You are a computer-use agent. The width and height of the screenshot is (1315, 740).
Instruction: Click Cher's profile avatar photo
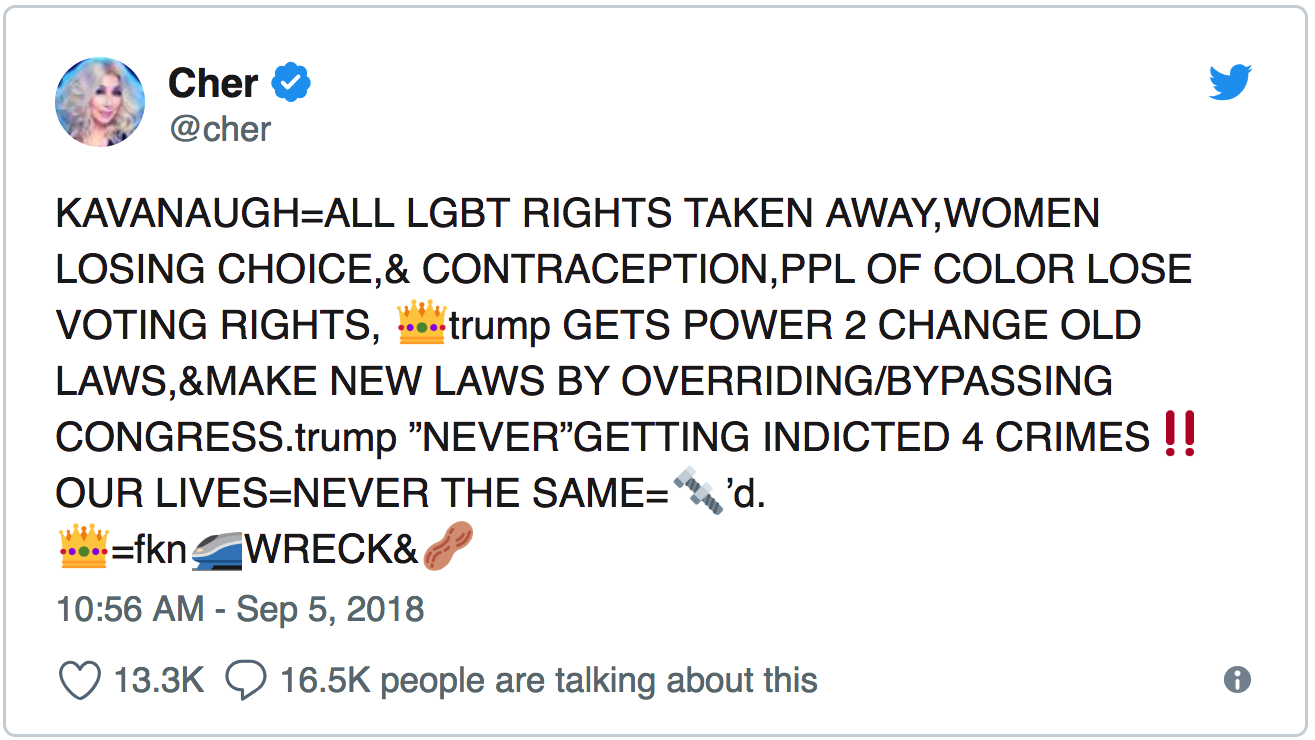(99, 102)
